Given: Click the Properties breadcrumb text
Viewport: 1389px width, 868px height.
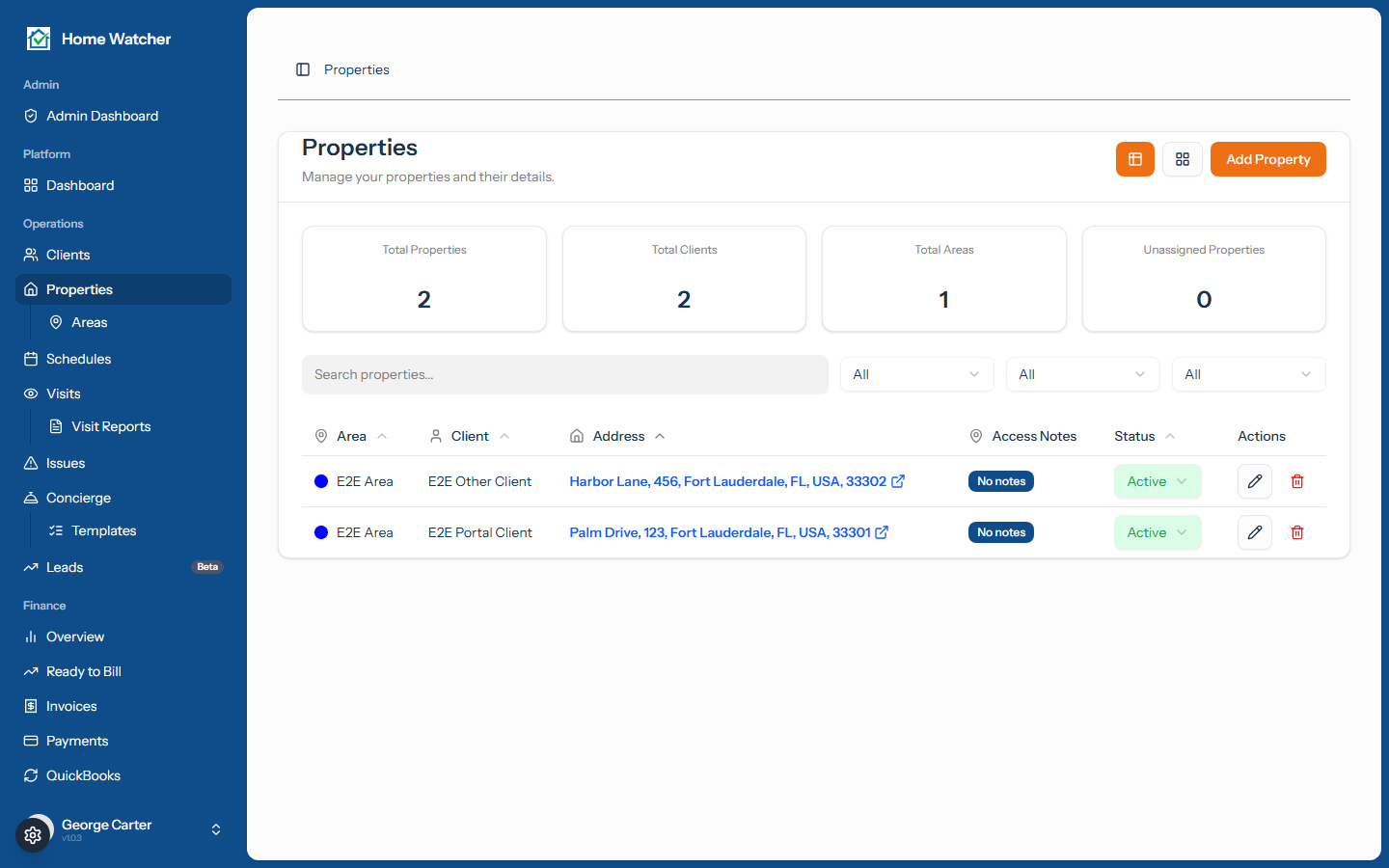Looking at the screenshot, I should coord(357,69).
